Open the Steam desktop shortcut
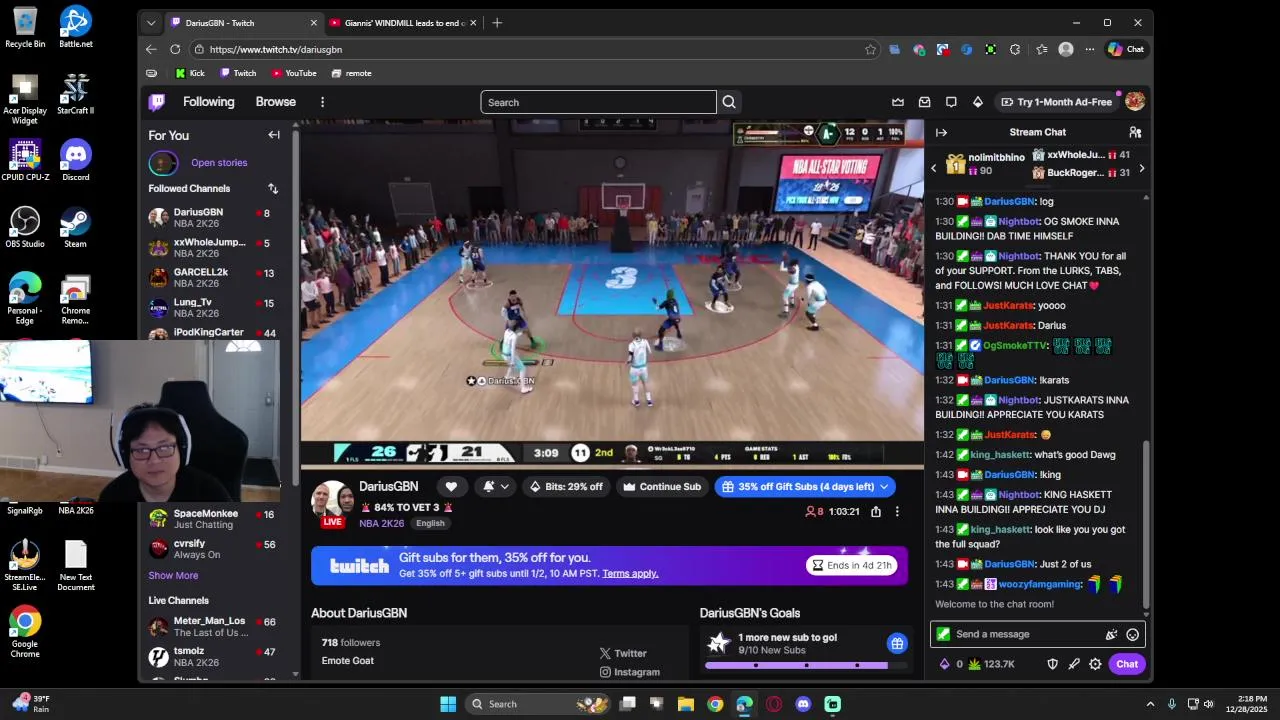Screen dimensions: 1280x720 (75, 227)
